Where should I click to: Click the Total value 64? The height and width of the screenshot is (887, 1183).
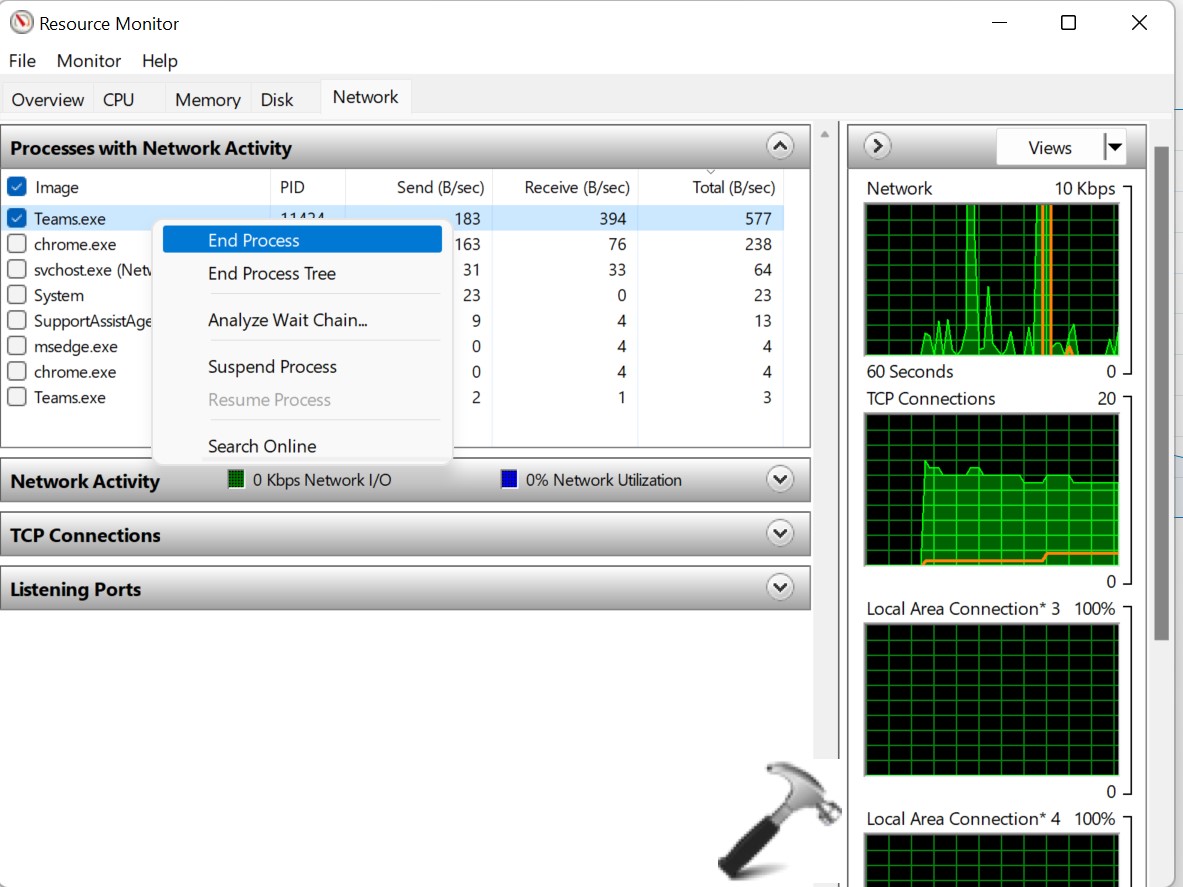[x=763, y=269]
